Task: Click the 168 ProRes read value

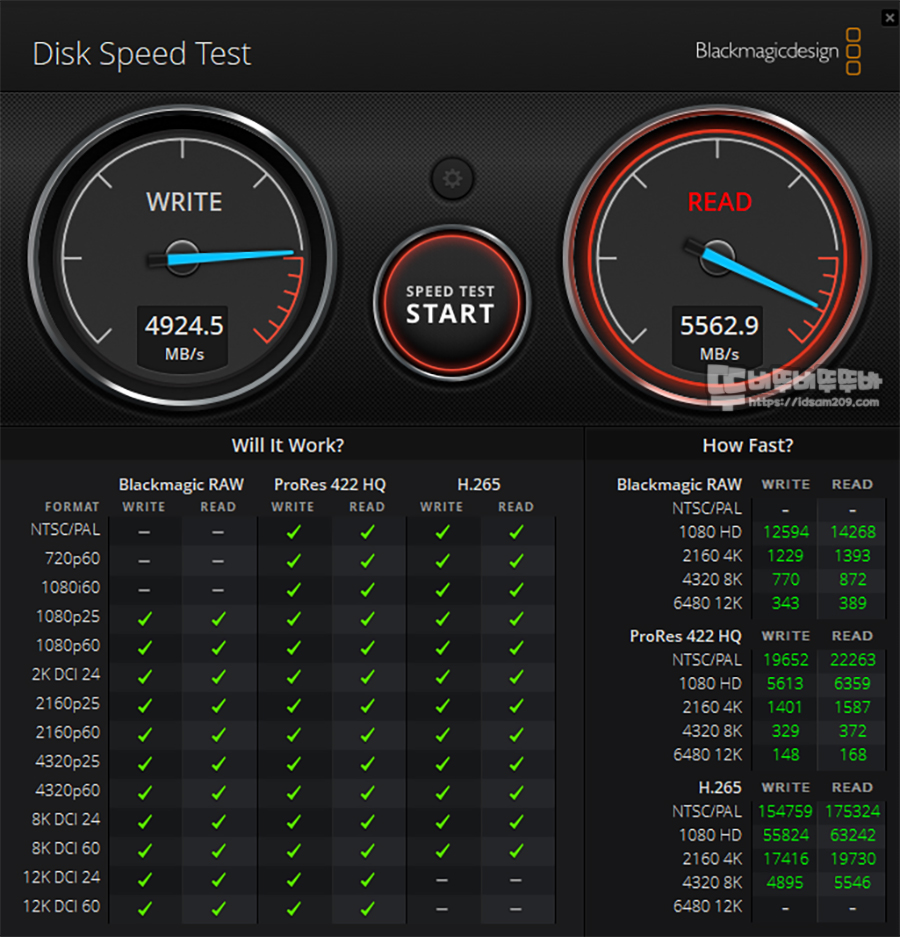Action: [853, 755]
